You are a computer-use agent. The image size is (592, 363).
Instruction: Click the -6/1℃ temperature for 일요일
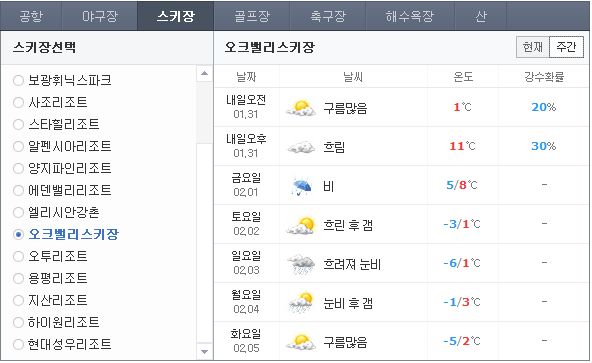462,263
